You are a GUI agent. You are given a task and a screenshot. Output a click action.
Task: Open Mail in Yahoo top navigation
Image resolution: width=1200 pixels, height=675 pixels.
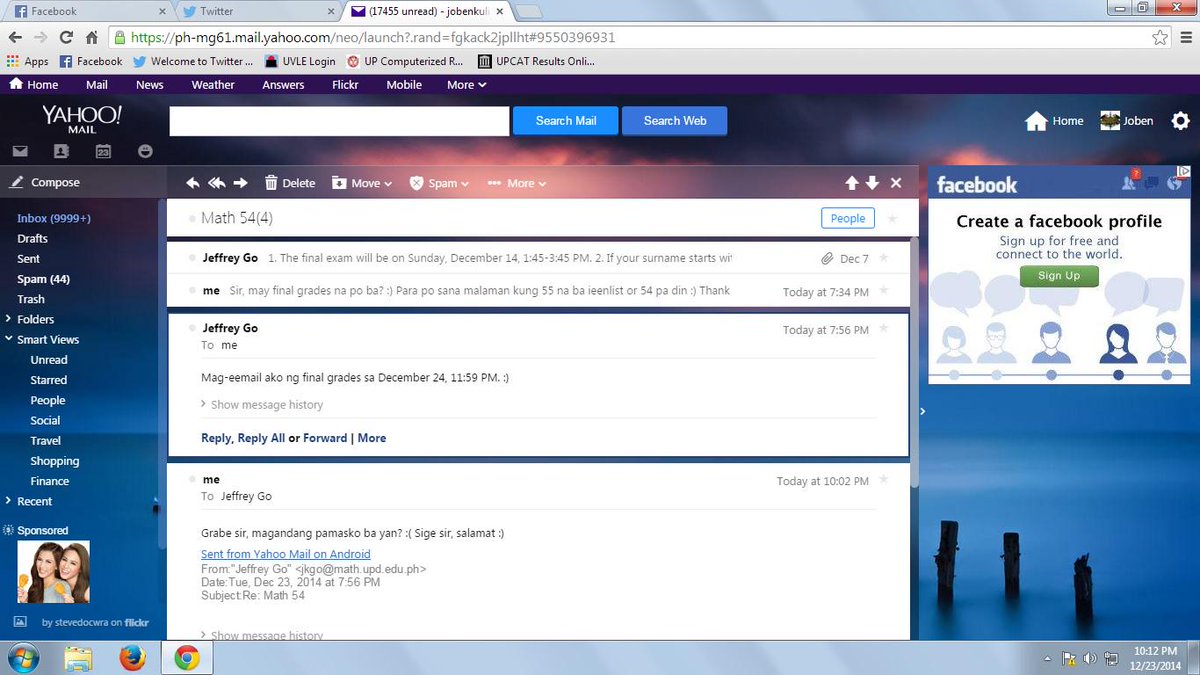pos(97,85)
